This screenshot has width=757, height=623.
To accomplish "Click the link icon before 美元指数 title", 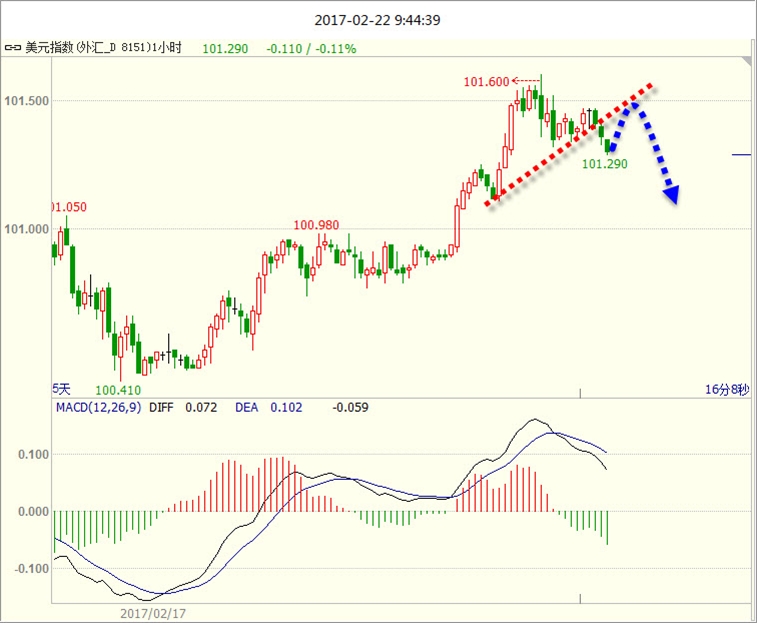I will [x=13, y=48].
